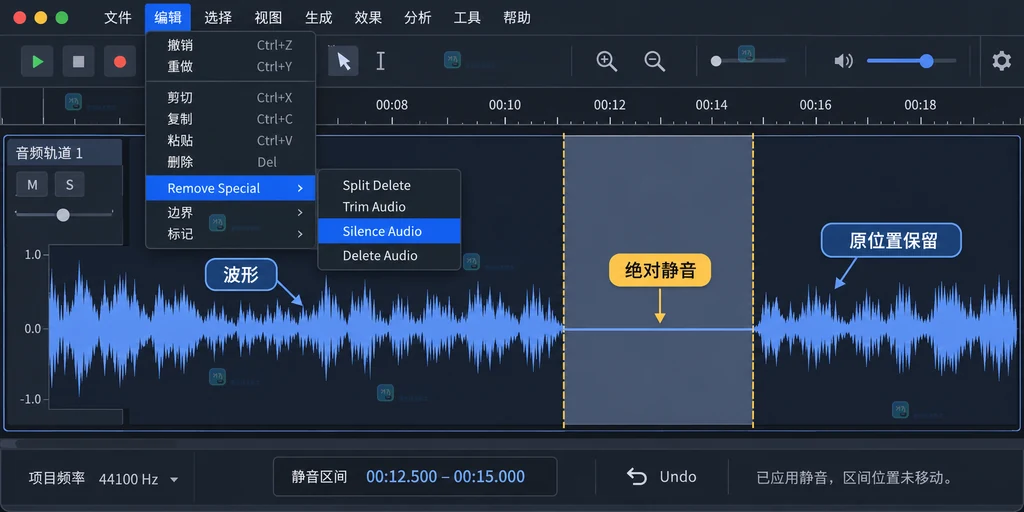Click the 00:10 mark on the timeline ruler

(x=505, y=104)
